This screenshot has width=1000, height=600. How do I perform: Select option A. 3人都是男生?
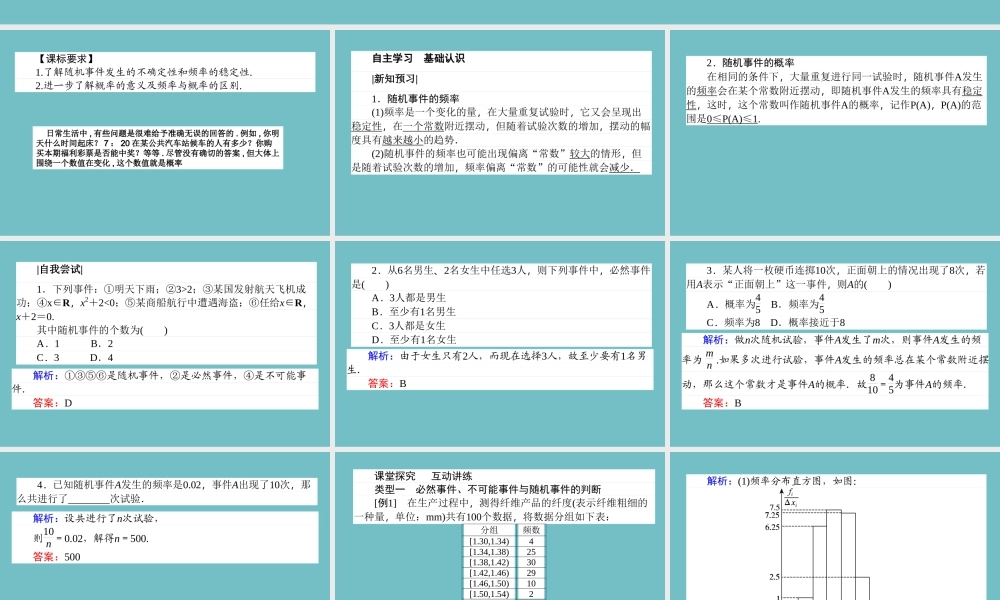pos(409,298)
